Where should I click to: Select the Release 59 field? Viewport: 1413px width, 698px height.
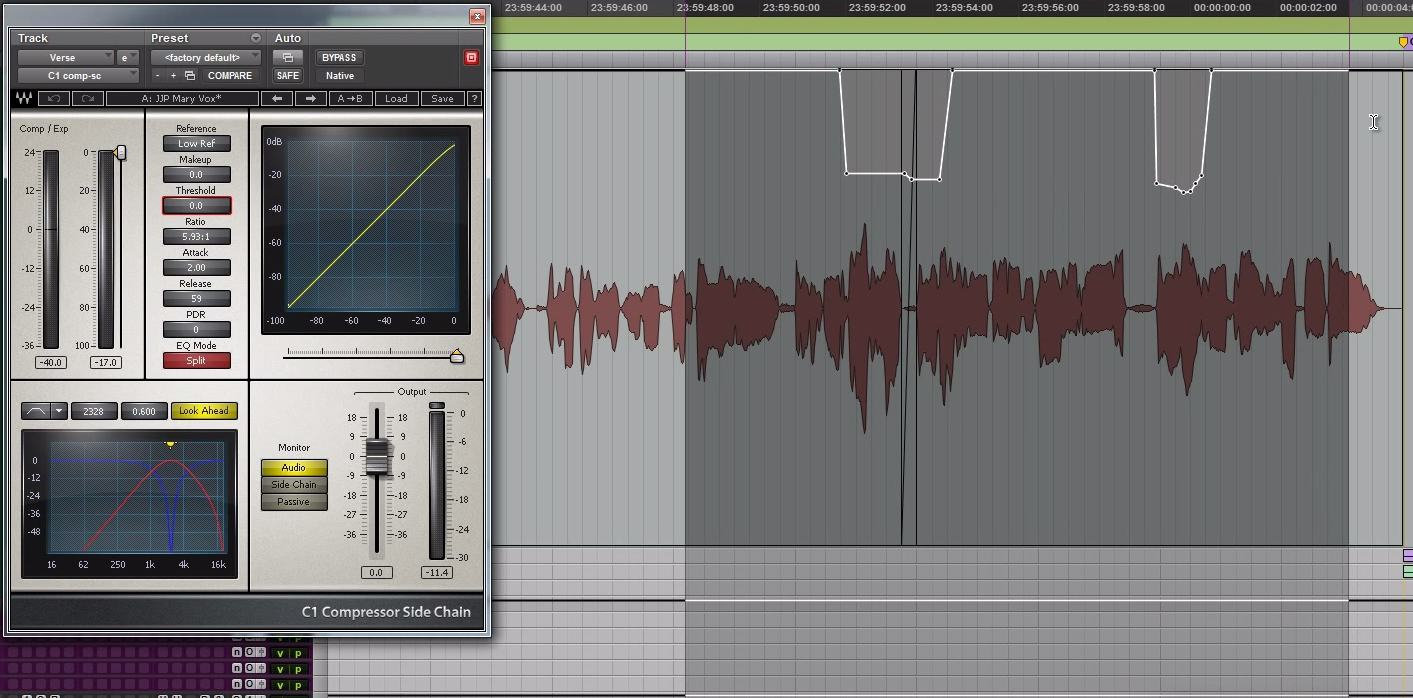[x=196, y=298]
